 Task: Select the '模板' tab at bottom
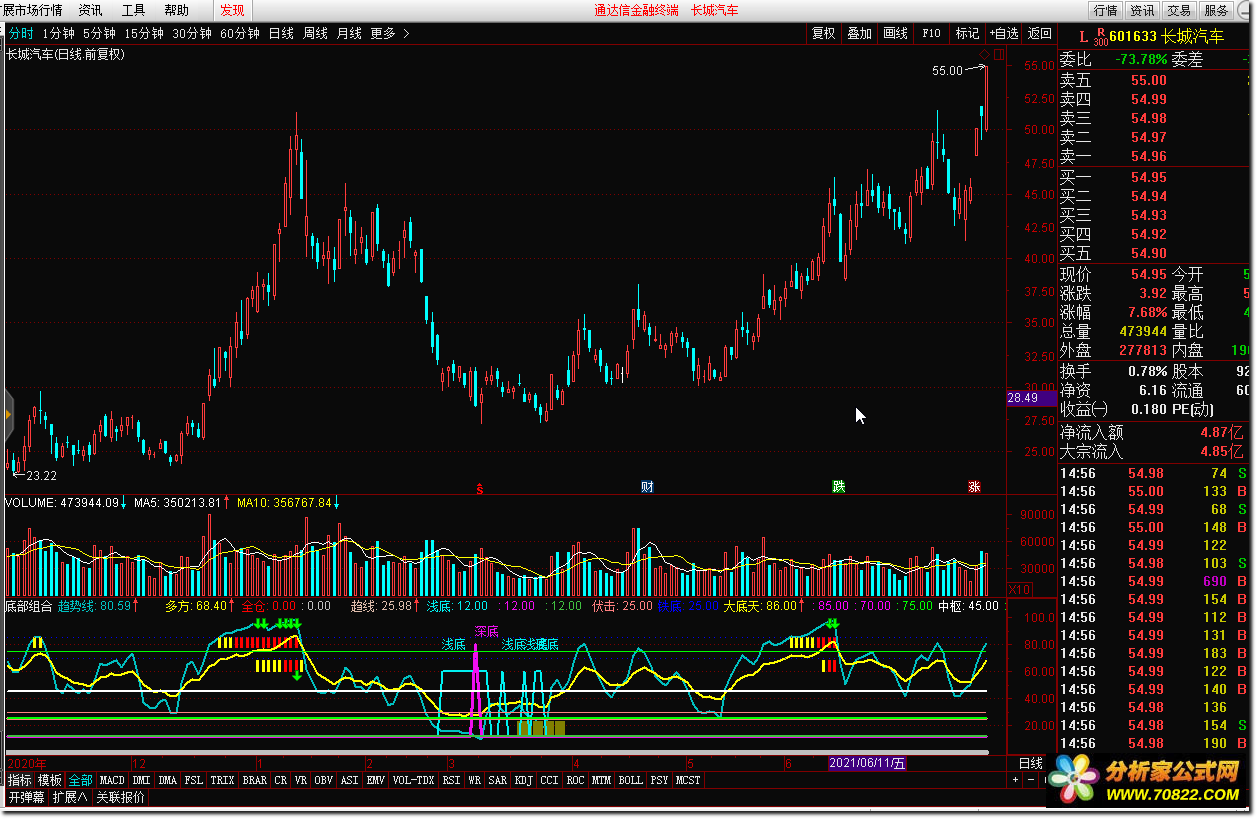point(51,780)
